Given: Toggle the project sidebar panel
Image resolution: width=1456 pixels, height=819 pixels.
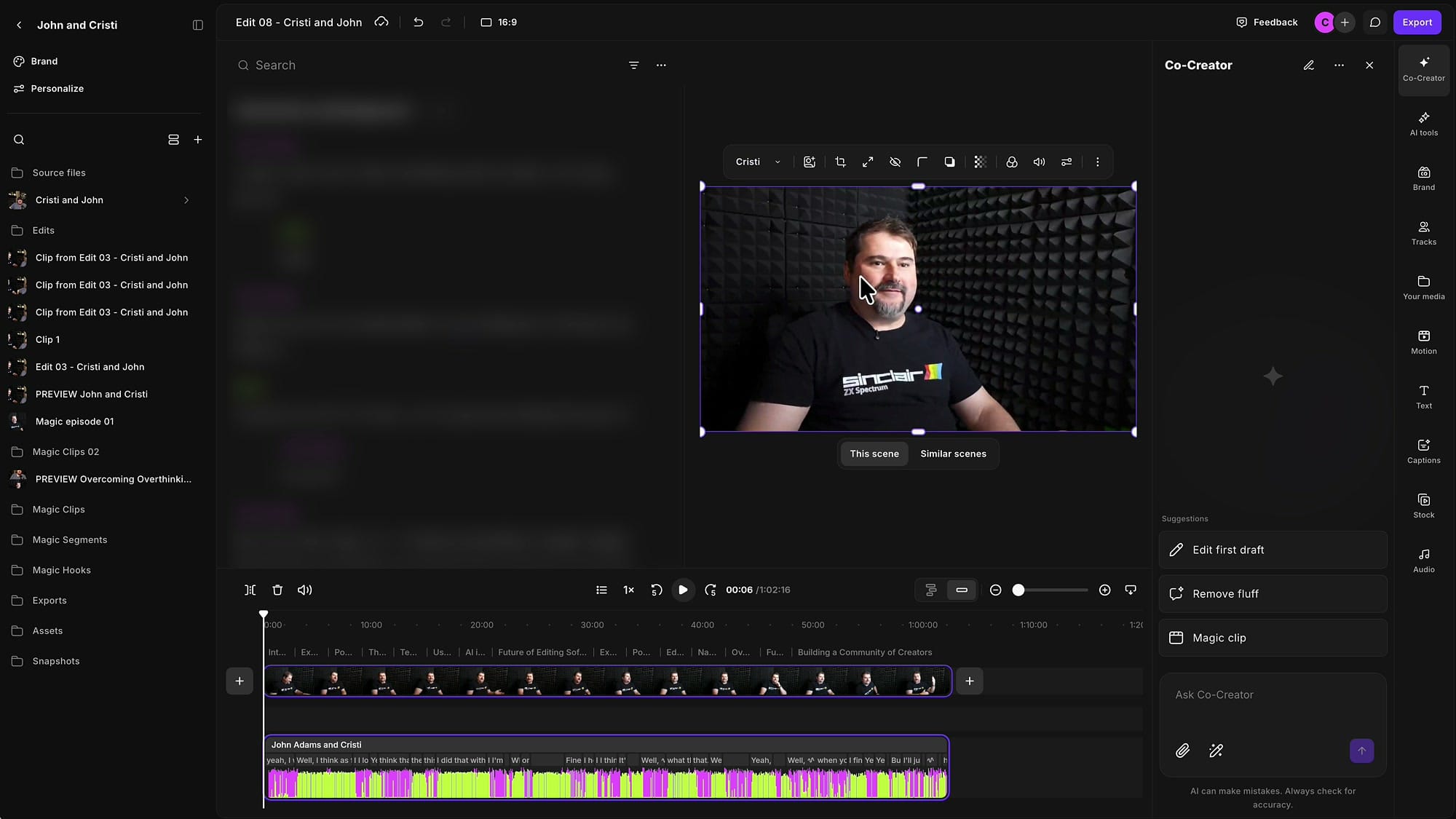Looking at the screenshot, I should click(x=198, y=25).
